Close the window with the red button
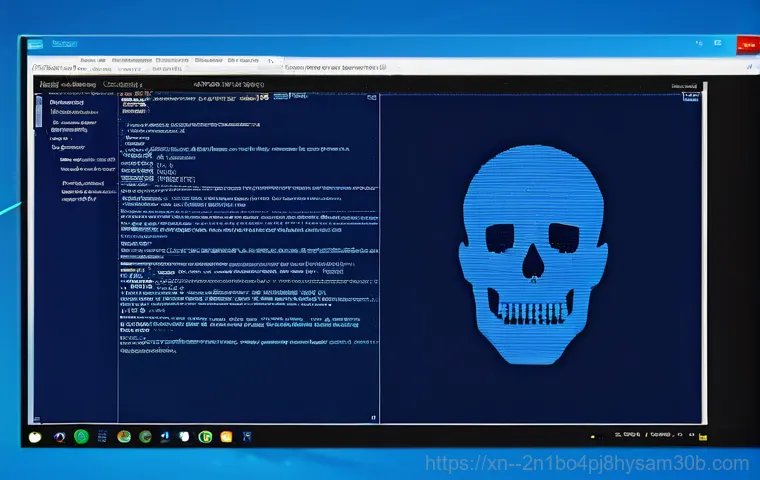760x480 pixels. [745, 43]
